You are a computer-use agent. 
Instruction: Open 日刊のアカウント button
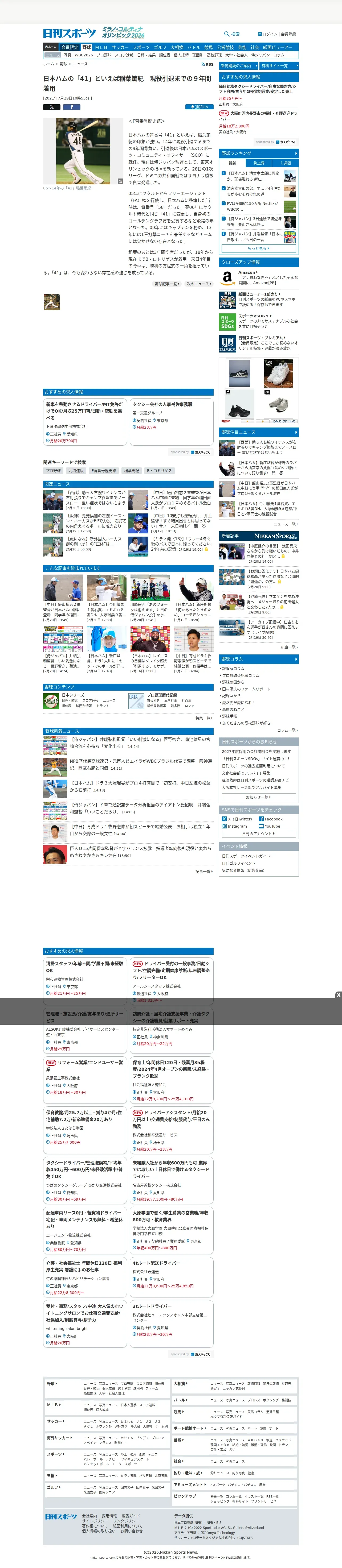point(259,834)
